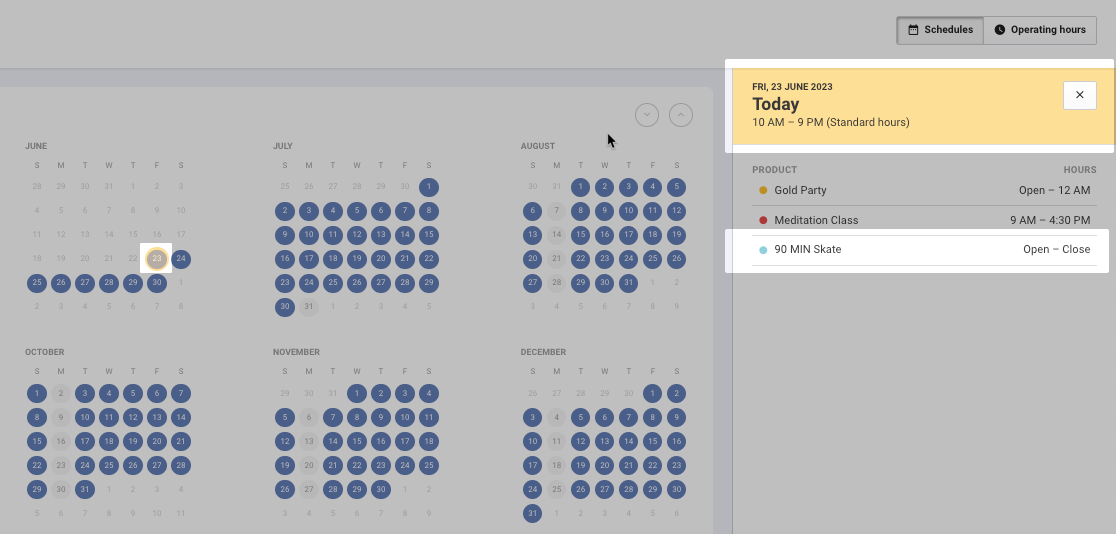
Task: Switch to Operating hours tab
Action: pyautogui.click(x=1040, y=30)
